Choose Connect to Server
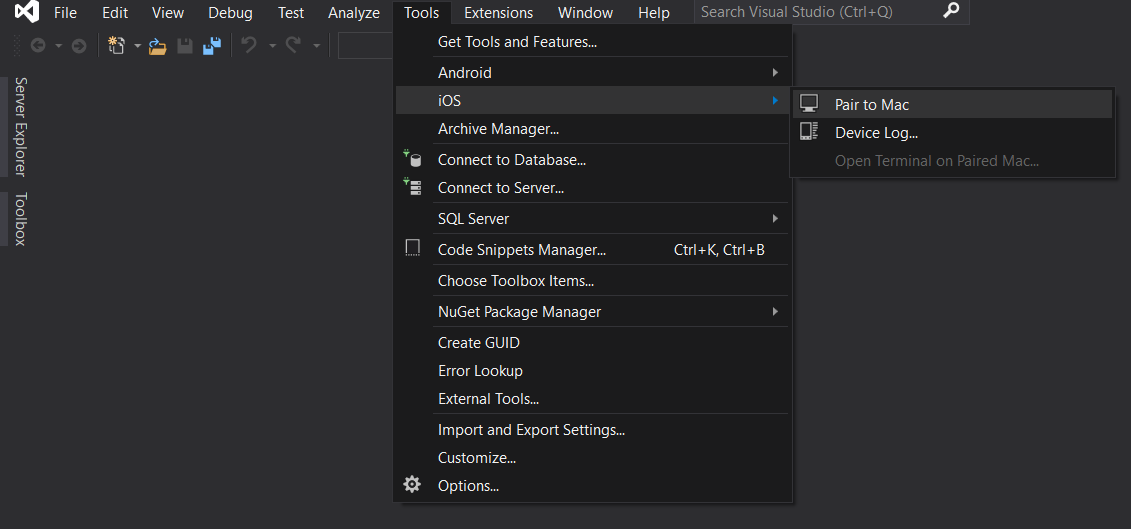The width and height of the screenshot is (1131, 529). [x=592, y=188]
